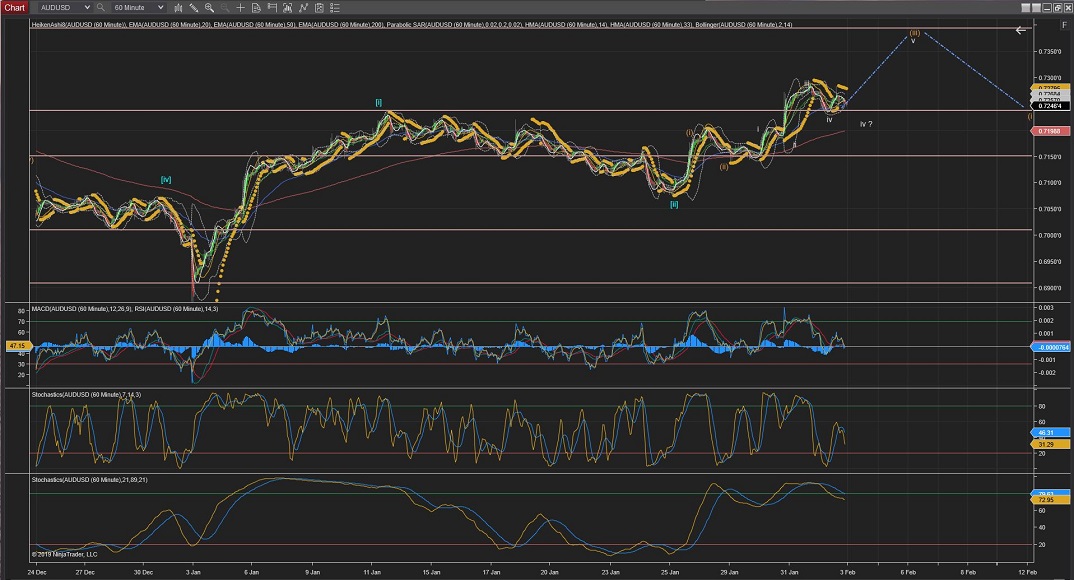Image resolution: width=1074 pixels, height=580 pixels.
Task: Click the 3 Feb date label
Action: tap(847, 572)
